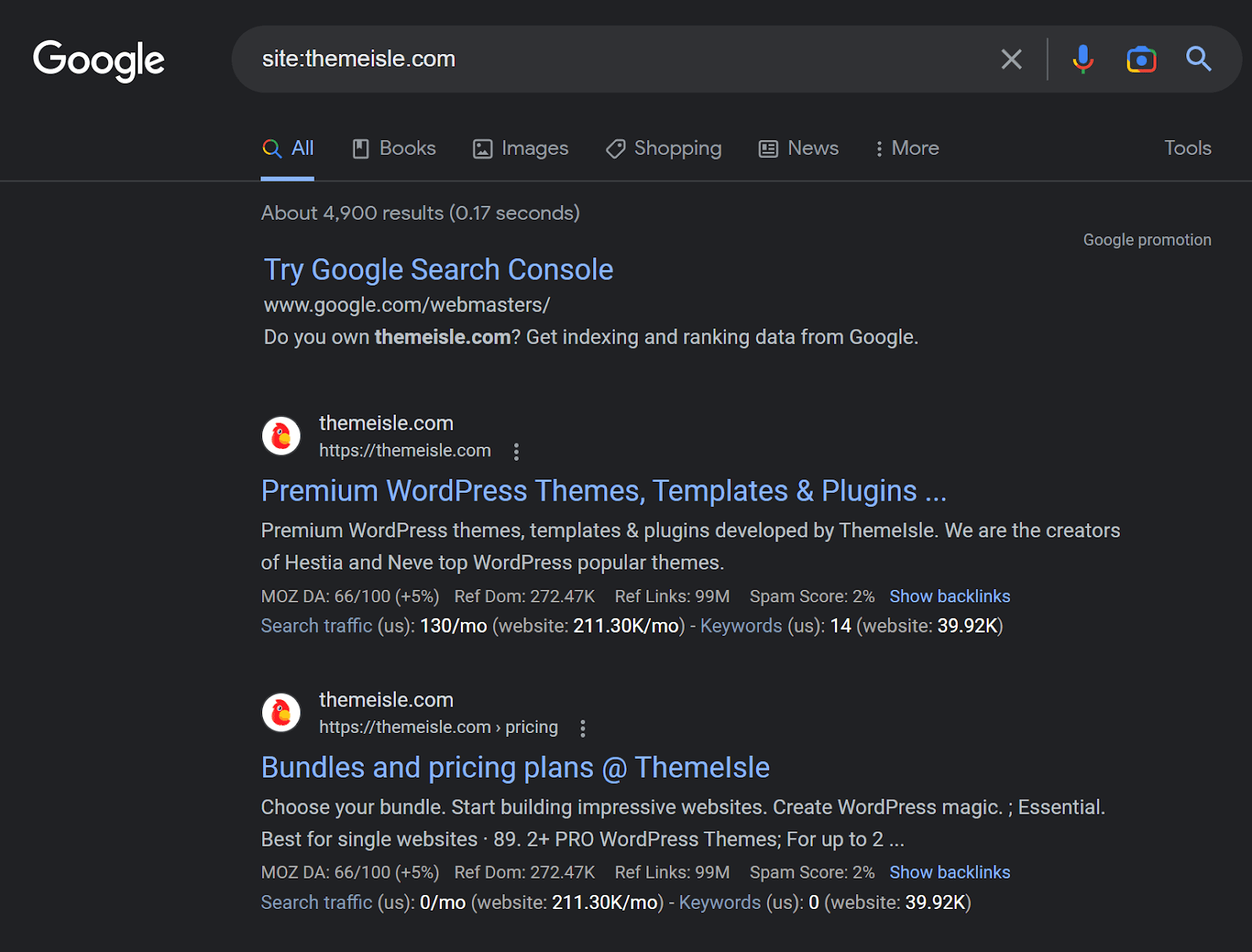This screenshot has height=952, width=1252.
Task: Select the News search category icon
Action: (768, 148)
